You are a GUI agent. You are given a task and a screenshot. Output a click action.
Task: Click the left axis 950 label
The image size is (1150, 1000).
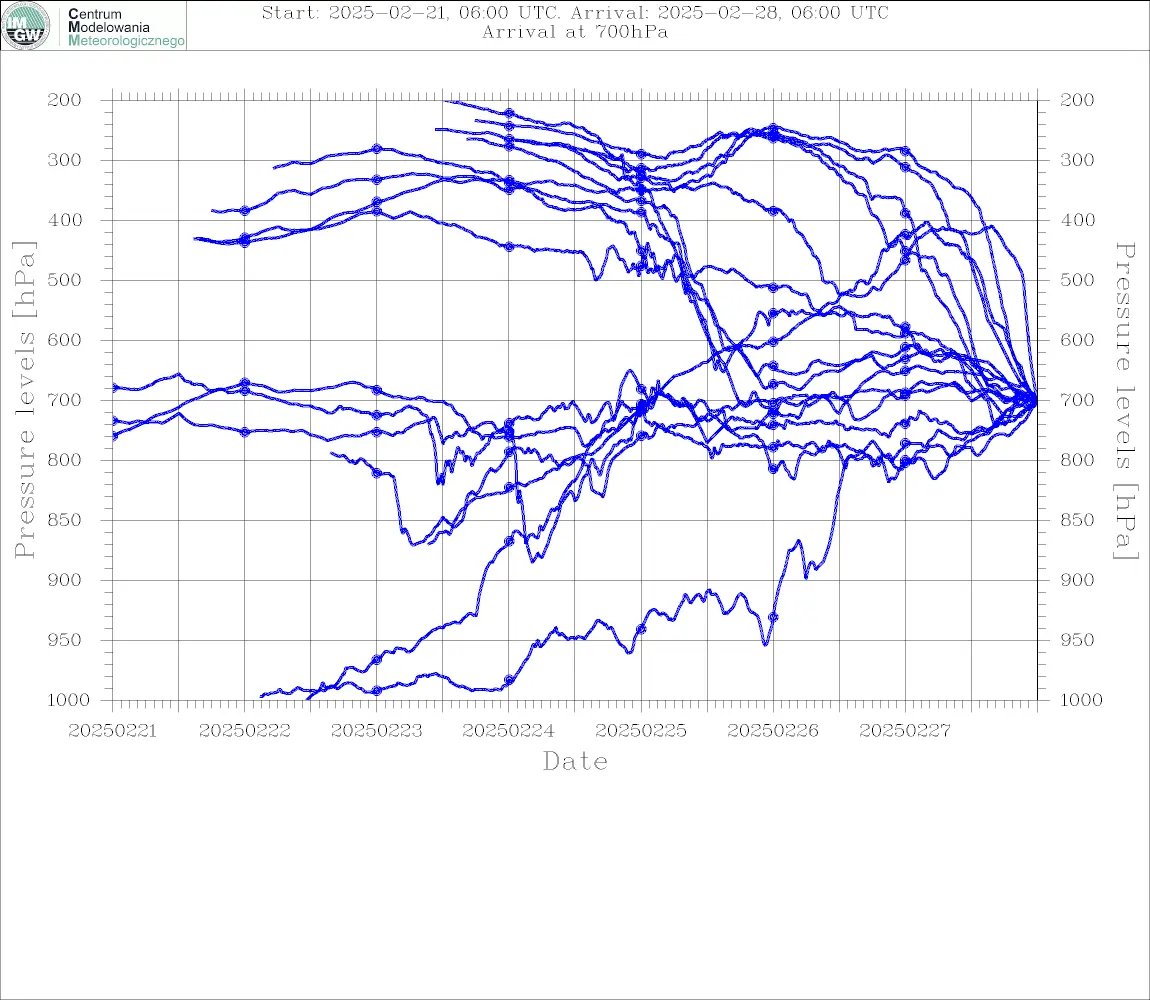click(x=65, y=640)
